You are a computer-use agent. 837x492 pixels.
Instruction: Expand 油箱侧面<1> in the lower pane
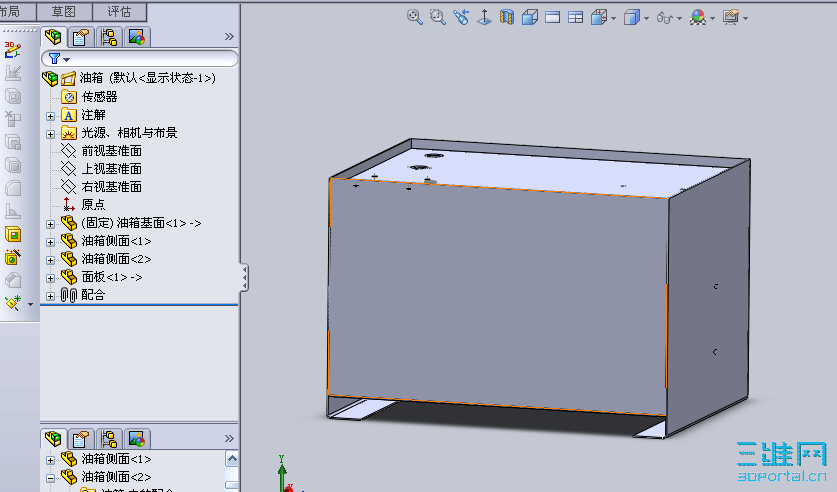tap(50, 460)
